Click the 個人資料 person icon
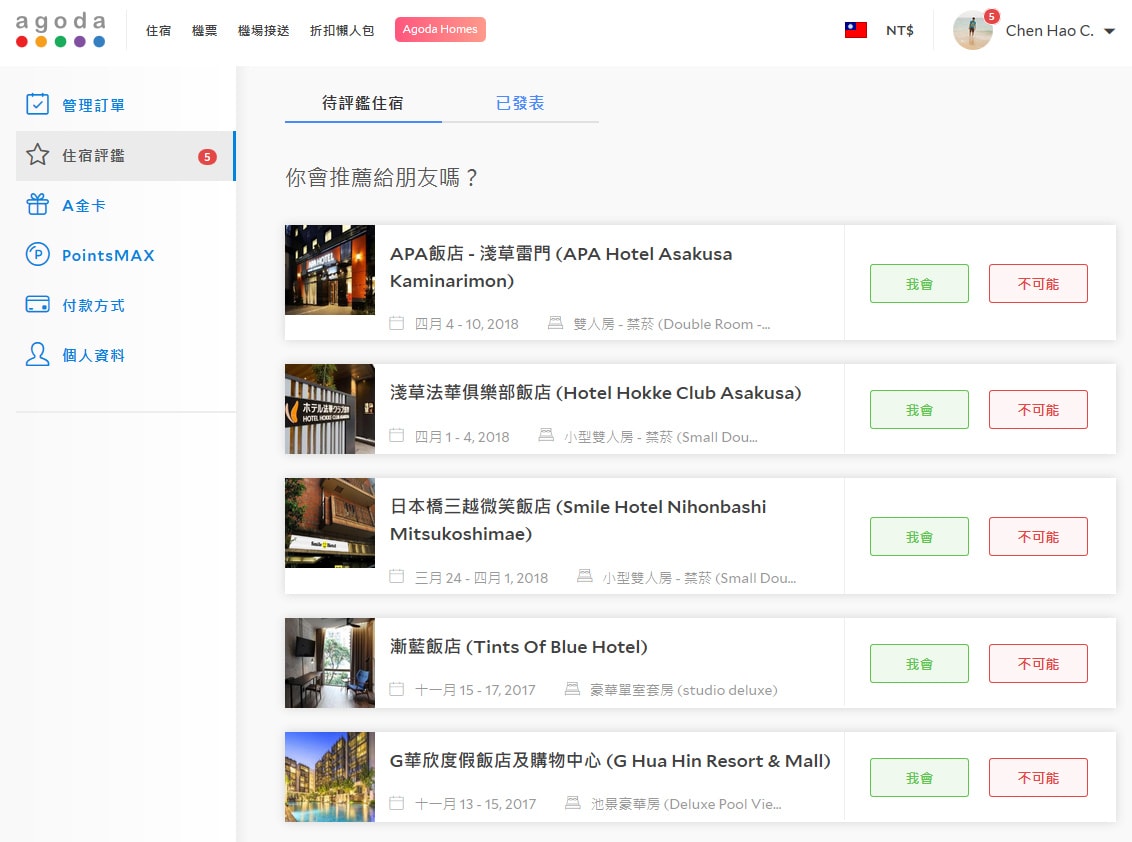 tap(38, 355)
